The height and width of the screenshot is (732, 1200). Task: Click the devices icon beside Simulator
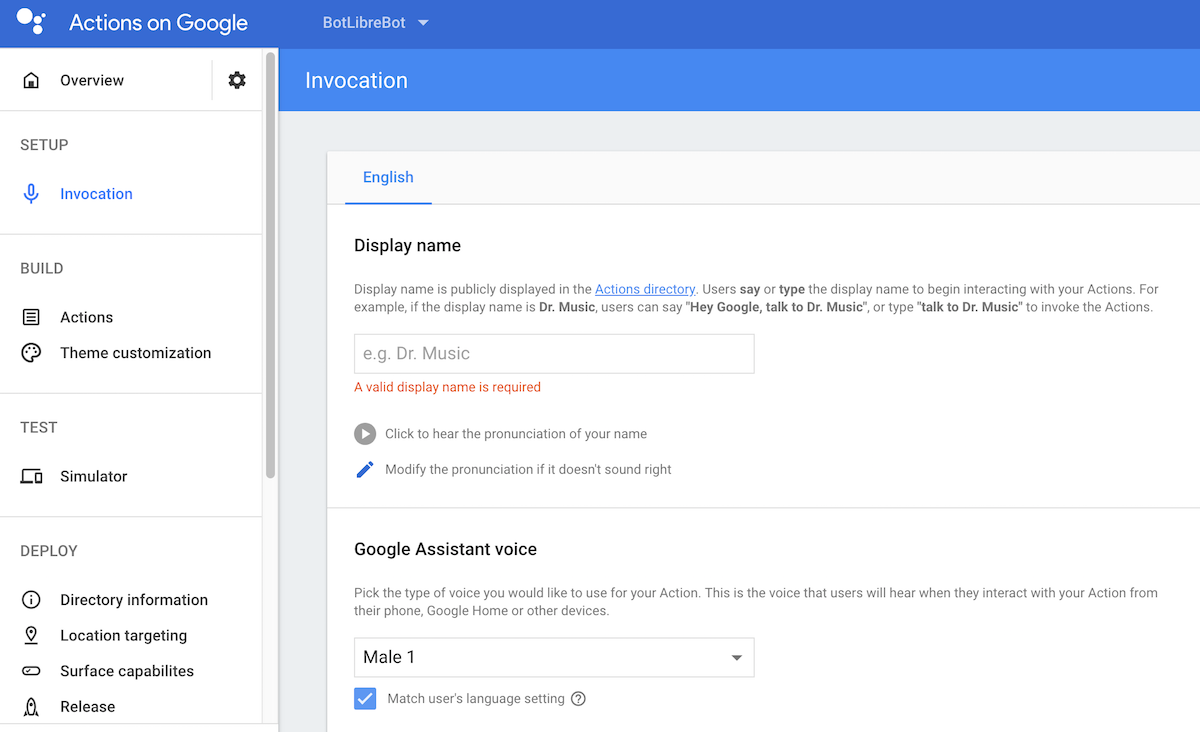tap(31, 477)
